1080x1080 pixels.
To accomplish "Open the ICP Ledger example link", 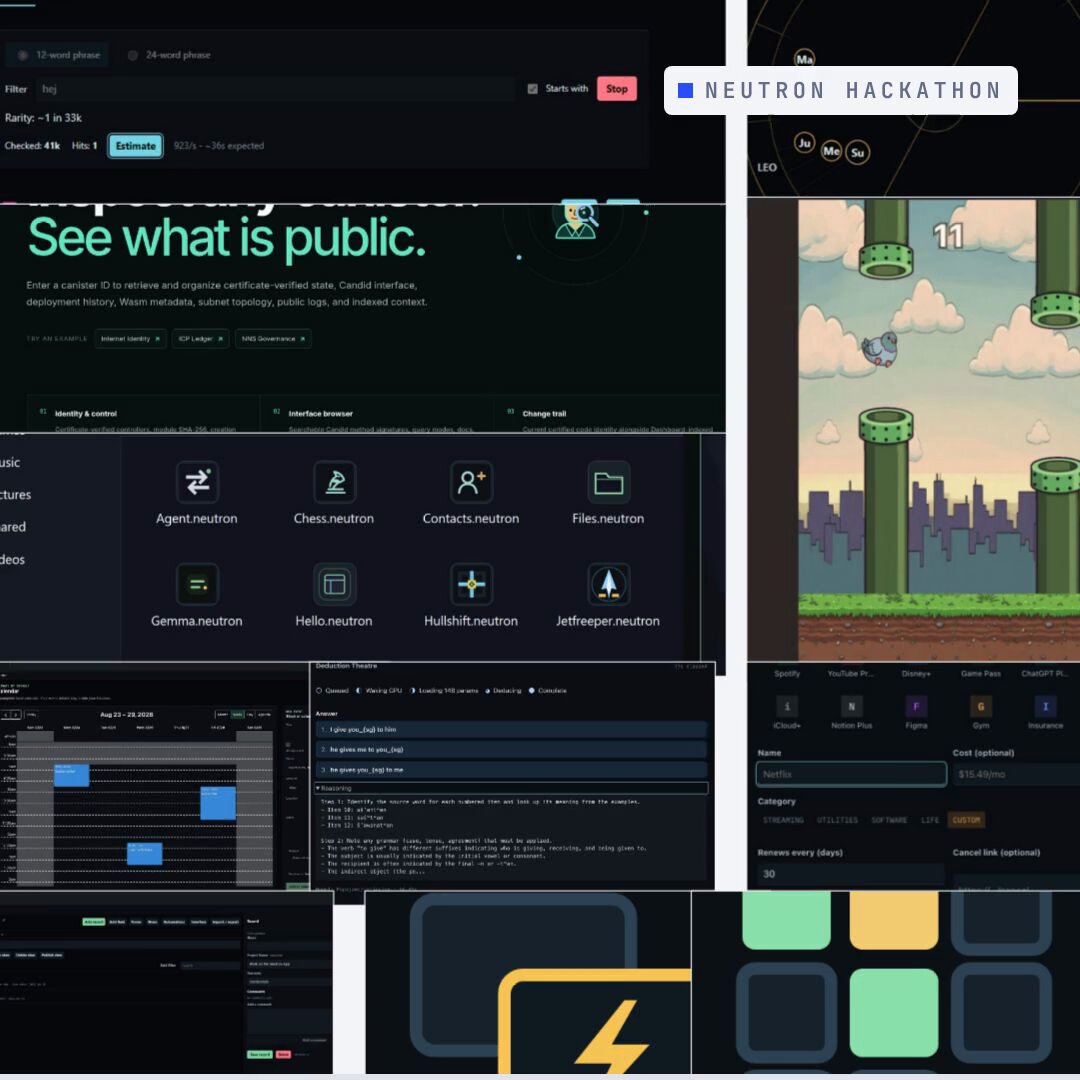I will pyautogui.click(x=200, y=339).
